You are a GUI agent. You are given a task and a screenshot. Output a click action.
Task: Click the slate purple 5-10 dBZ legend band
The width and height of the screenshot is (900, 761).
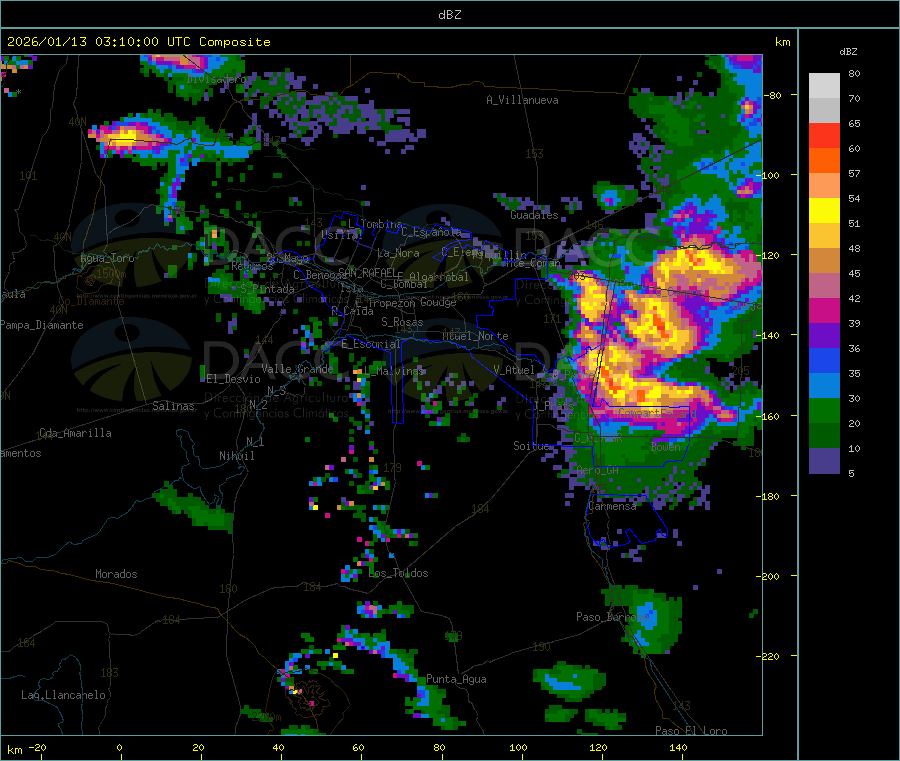point(824,461)
